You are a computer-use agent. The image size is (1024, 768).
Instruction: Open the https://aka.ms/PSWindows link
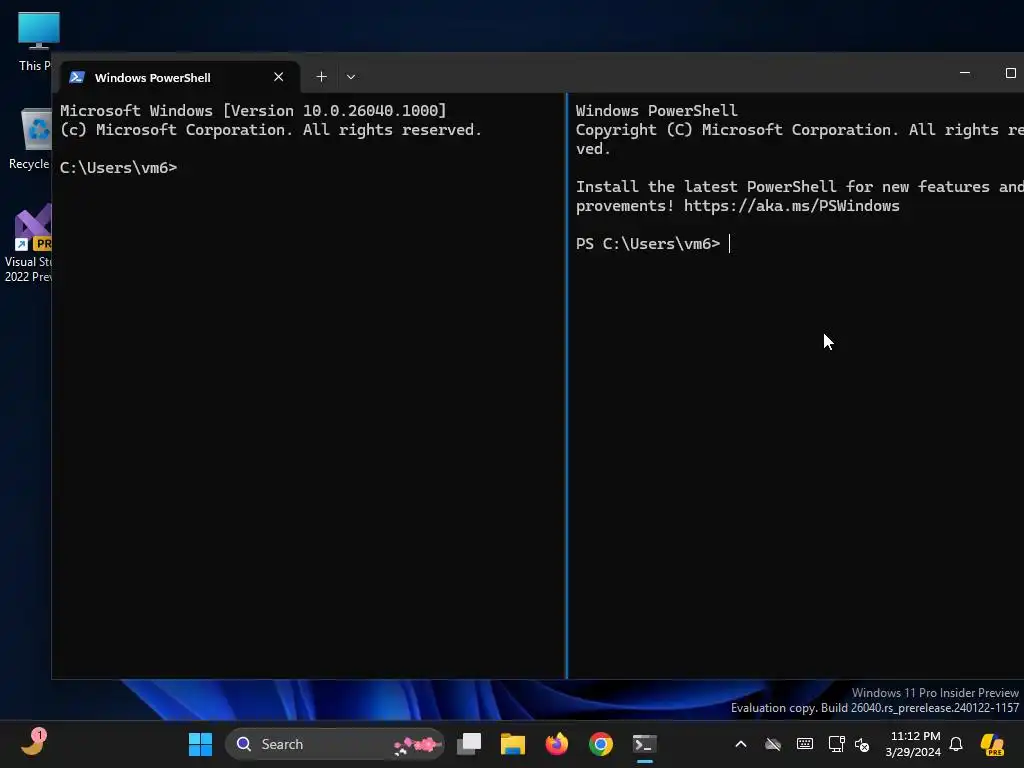[792, 206]
